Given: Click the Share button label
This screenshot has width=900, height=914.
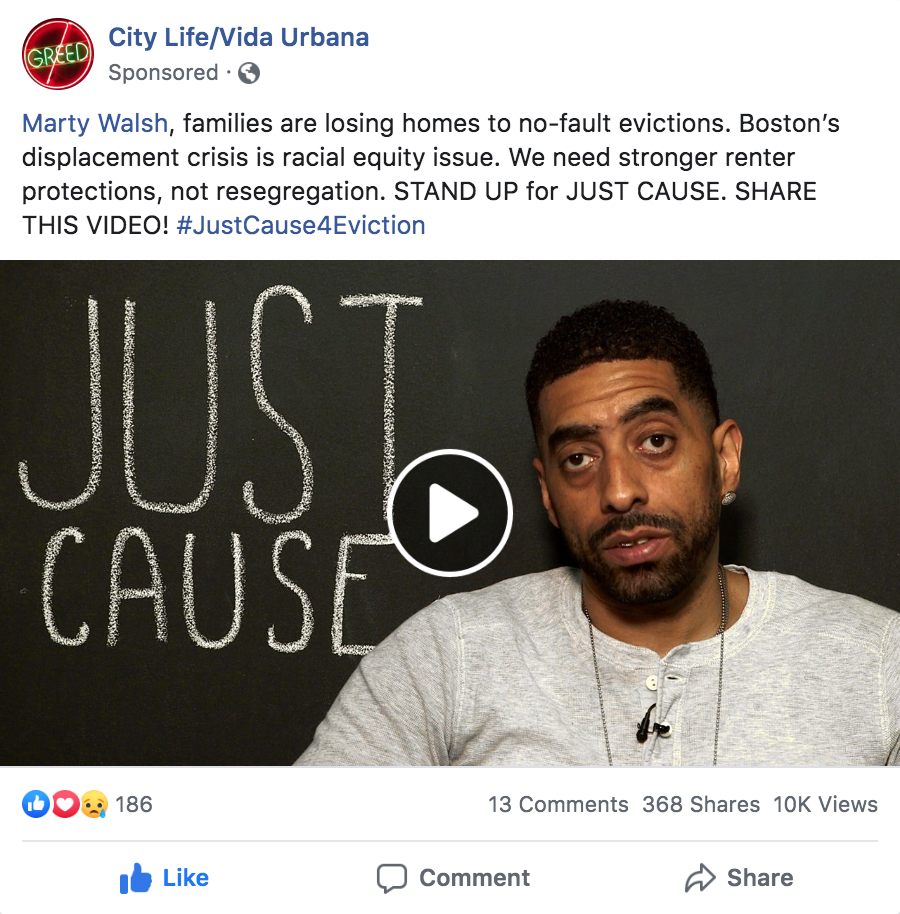Looking at the screenshot, I should click(760, 878).
